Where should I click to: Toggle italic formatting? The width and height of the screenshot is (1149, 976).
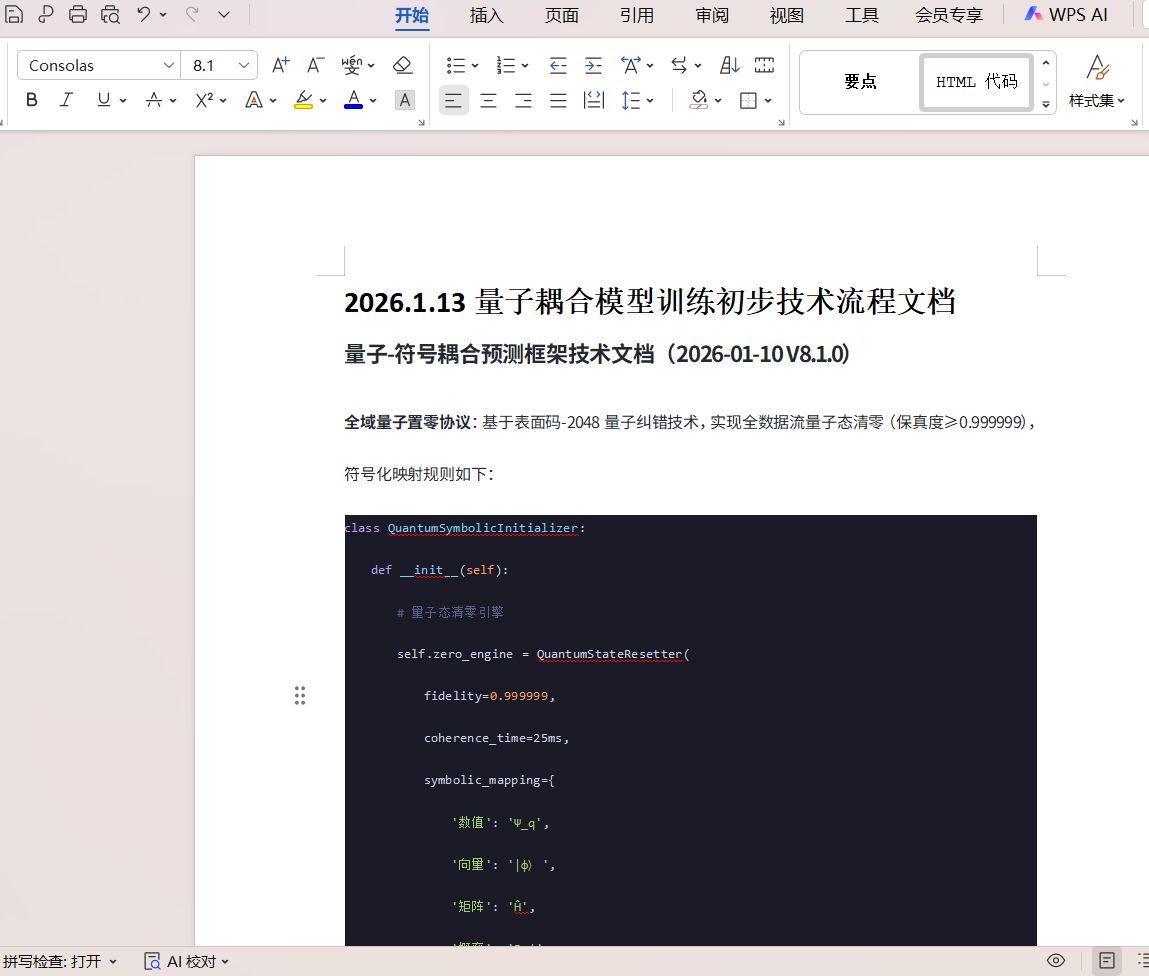66,100
